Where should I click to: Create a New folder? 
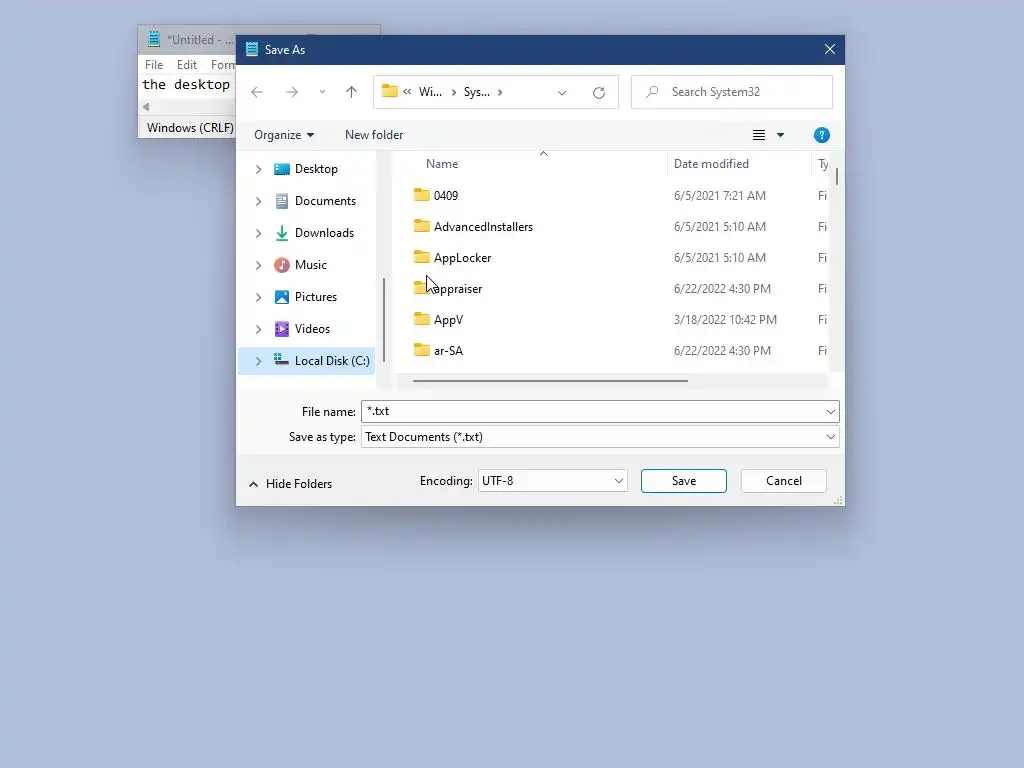tap(374, 135)
